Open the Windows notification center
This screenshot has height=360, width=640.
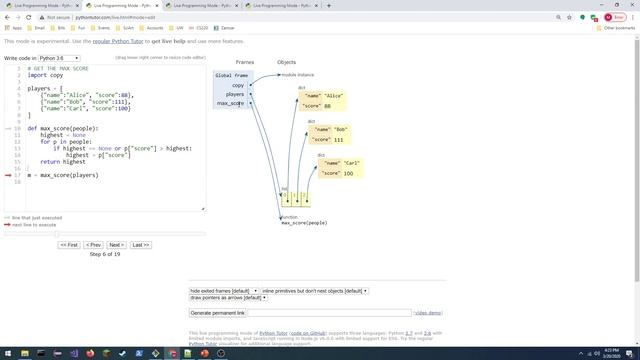point(630,353)
